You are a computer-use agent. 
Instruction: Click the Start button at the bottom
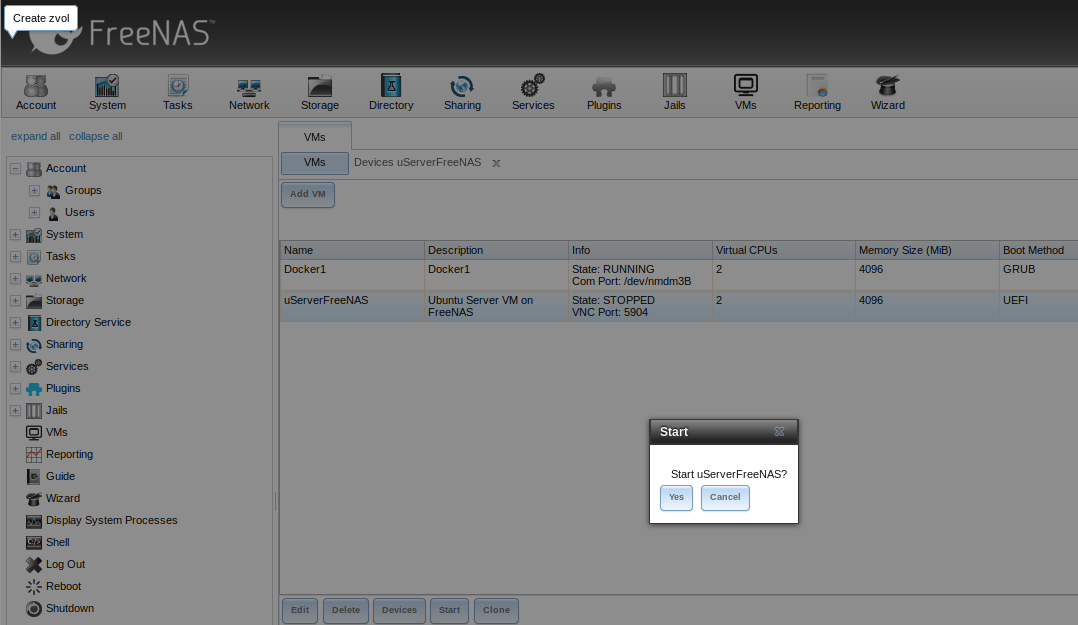450,611
